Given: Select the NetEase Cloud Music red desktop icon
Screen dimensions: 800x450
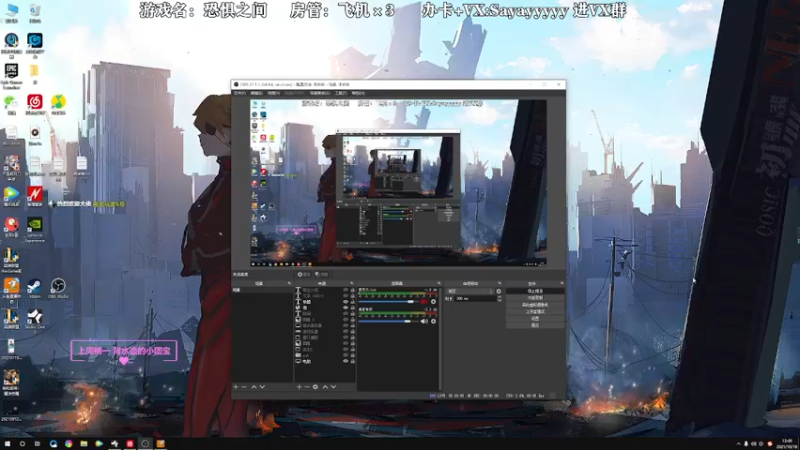Looking at the screenshot, I should click(35, 105).
